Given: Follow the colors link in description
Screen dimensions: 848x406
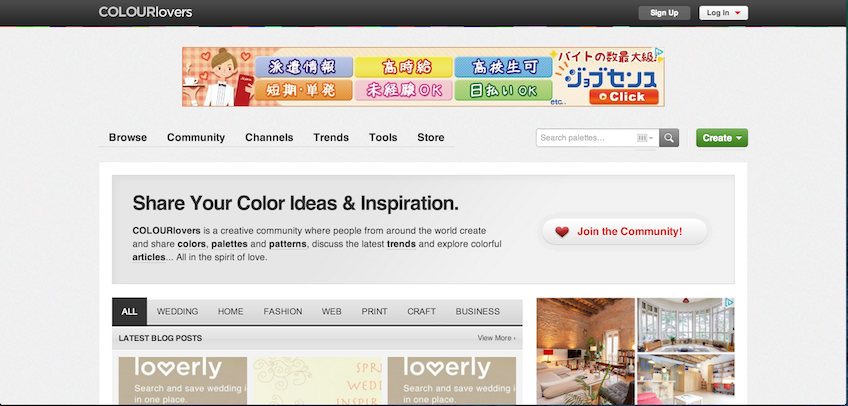Looking at the screenshot, I should pos(191,244).
